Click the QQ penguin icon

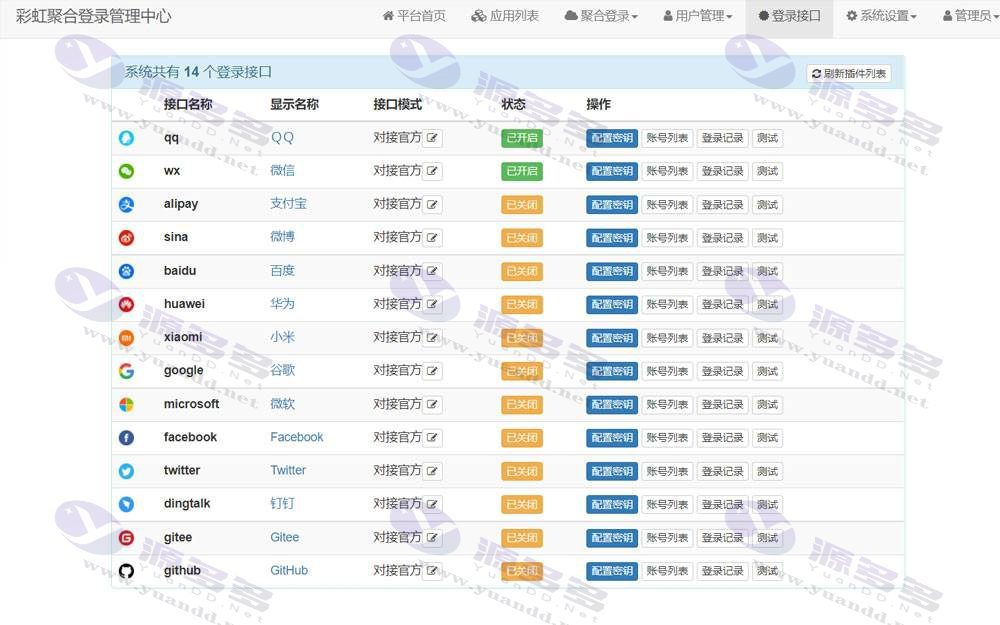(x=126, y=138)
